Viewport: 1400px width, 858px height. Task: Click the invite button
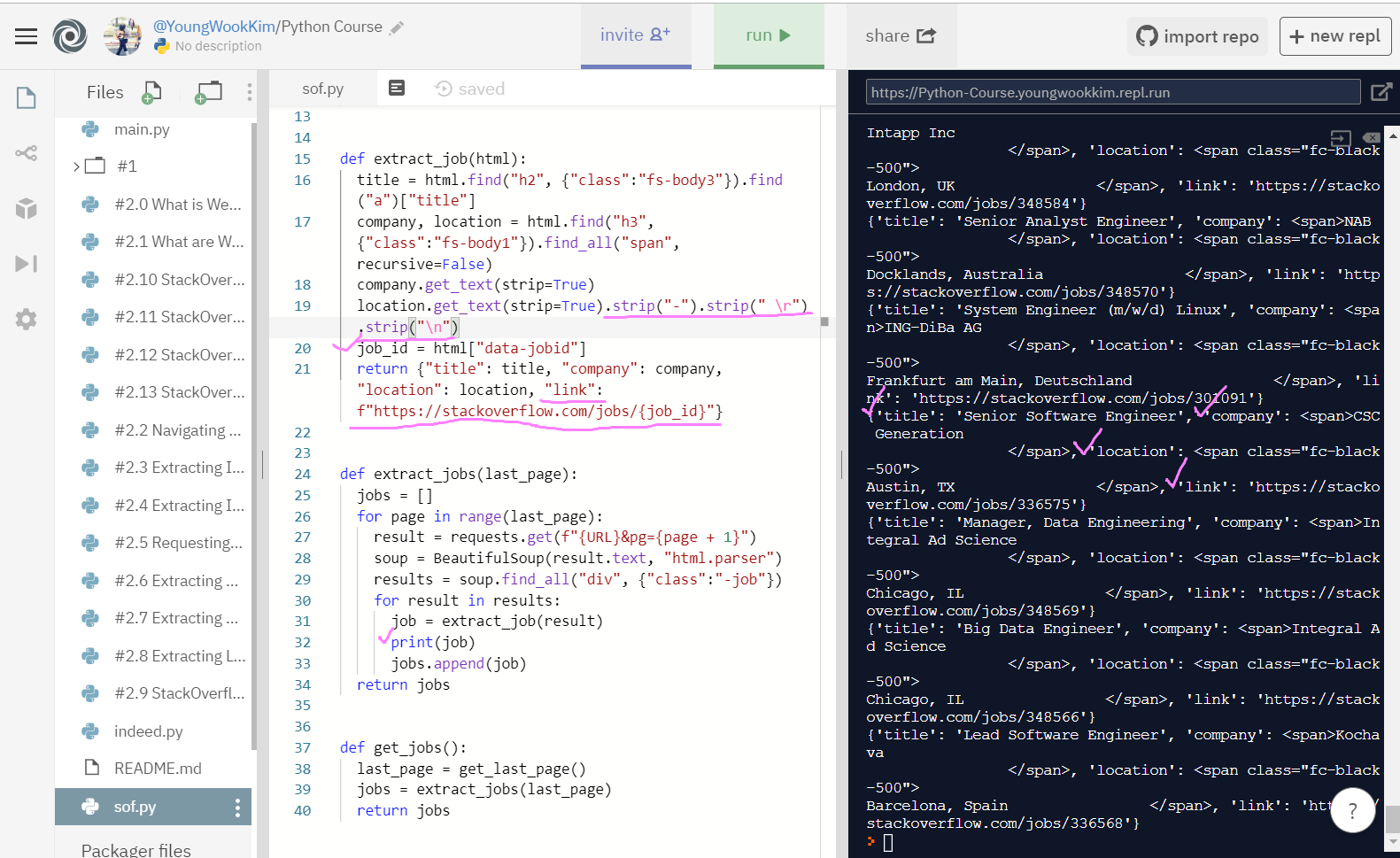(636, 35)
